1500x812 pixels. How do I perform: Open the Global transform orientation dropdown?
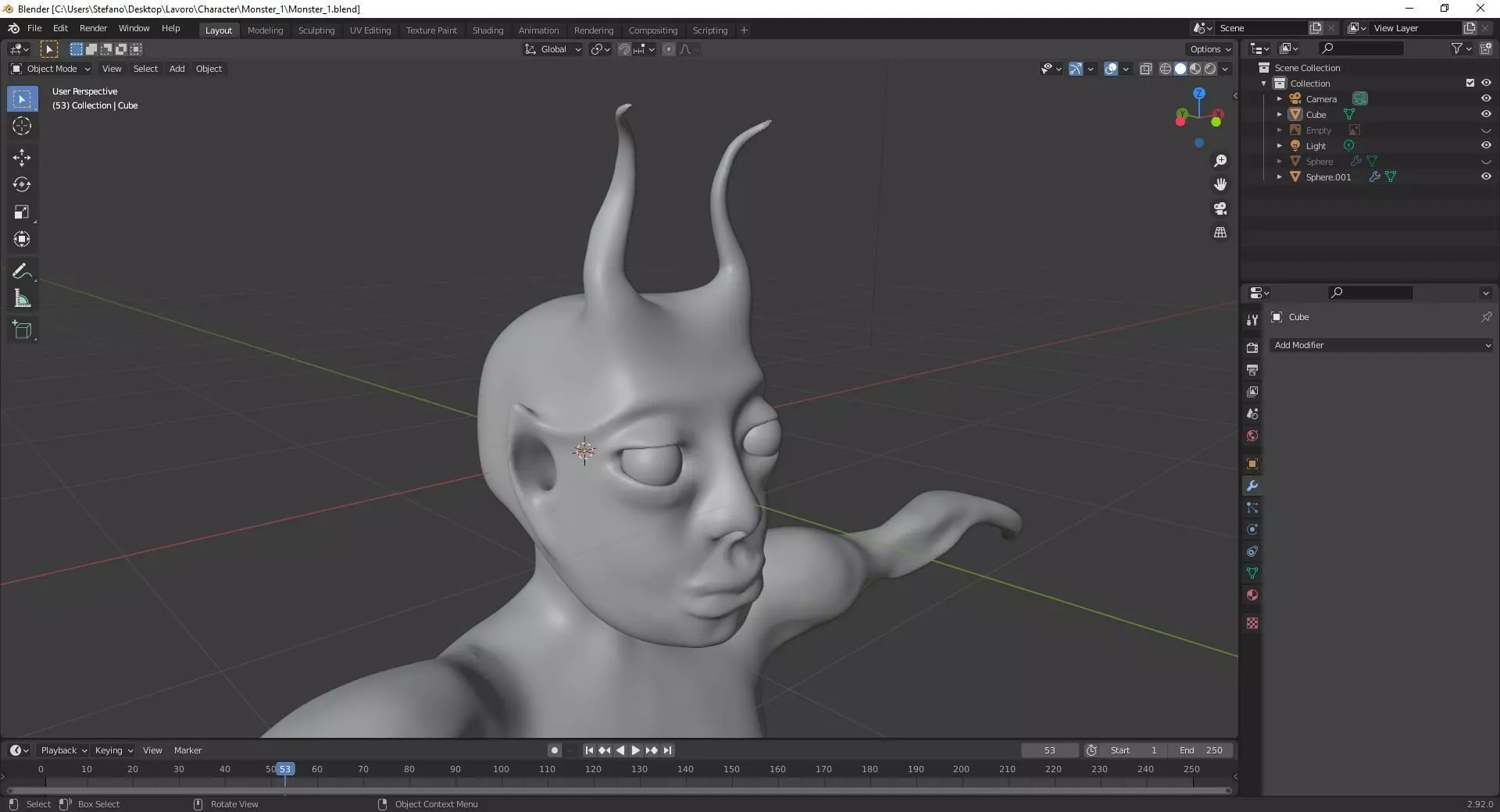(x=553, y=49)
